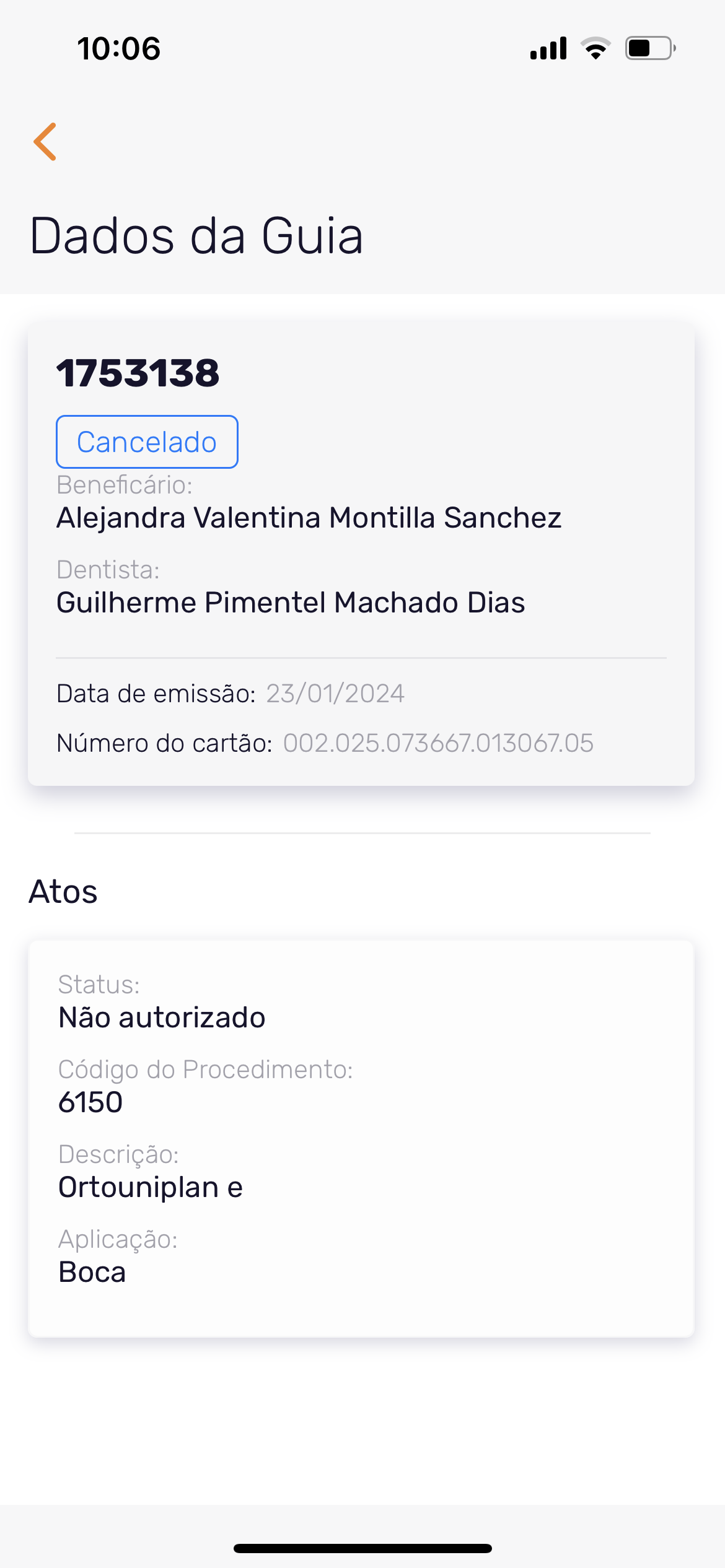Tap the home indicator bar
Viewport: 725px width, 1568px height.
[x=362, y=1548]
